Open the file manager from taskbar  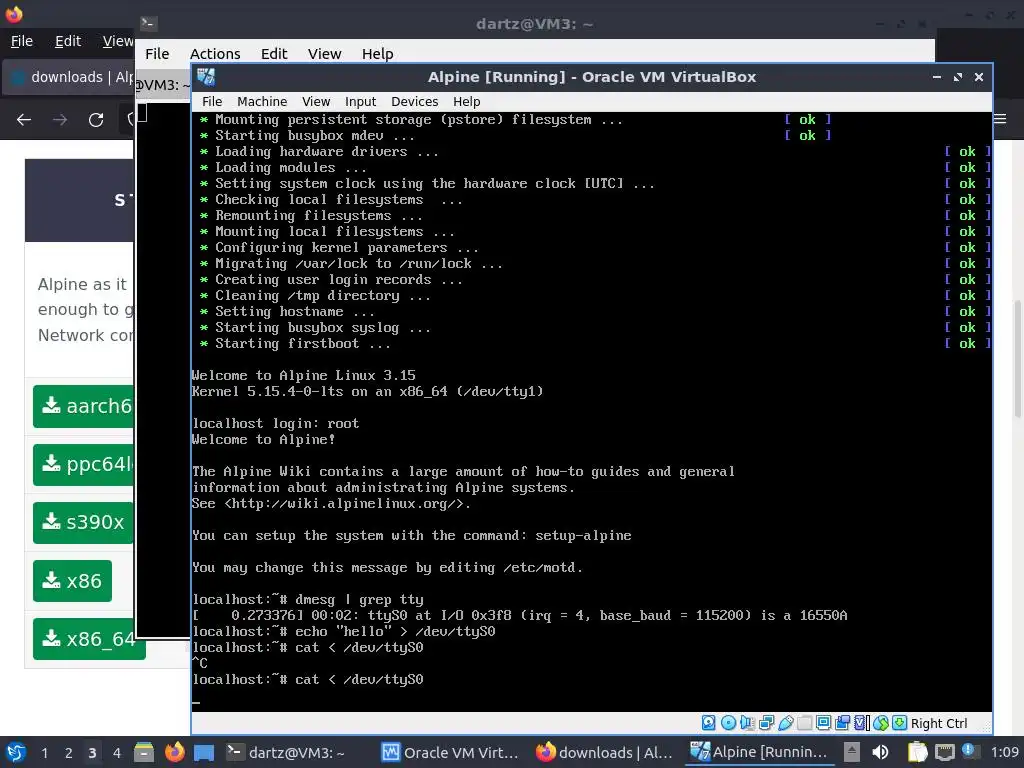tap(144, 752)
